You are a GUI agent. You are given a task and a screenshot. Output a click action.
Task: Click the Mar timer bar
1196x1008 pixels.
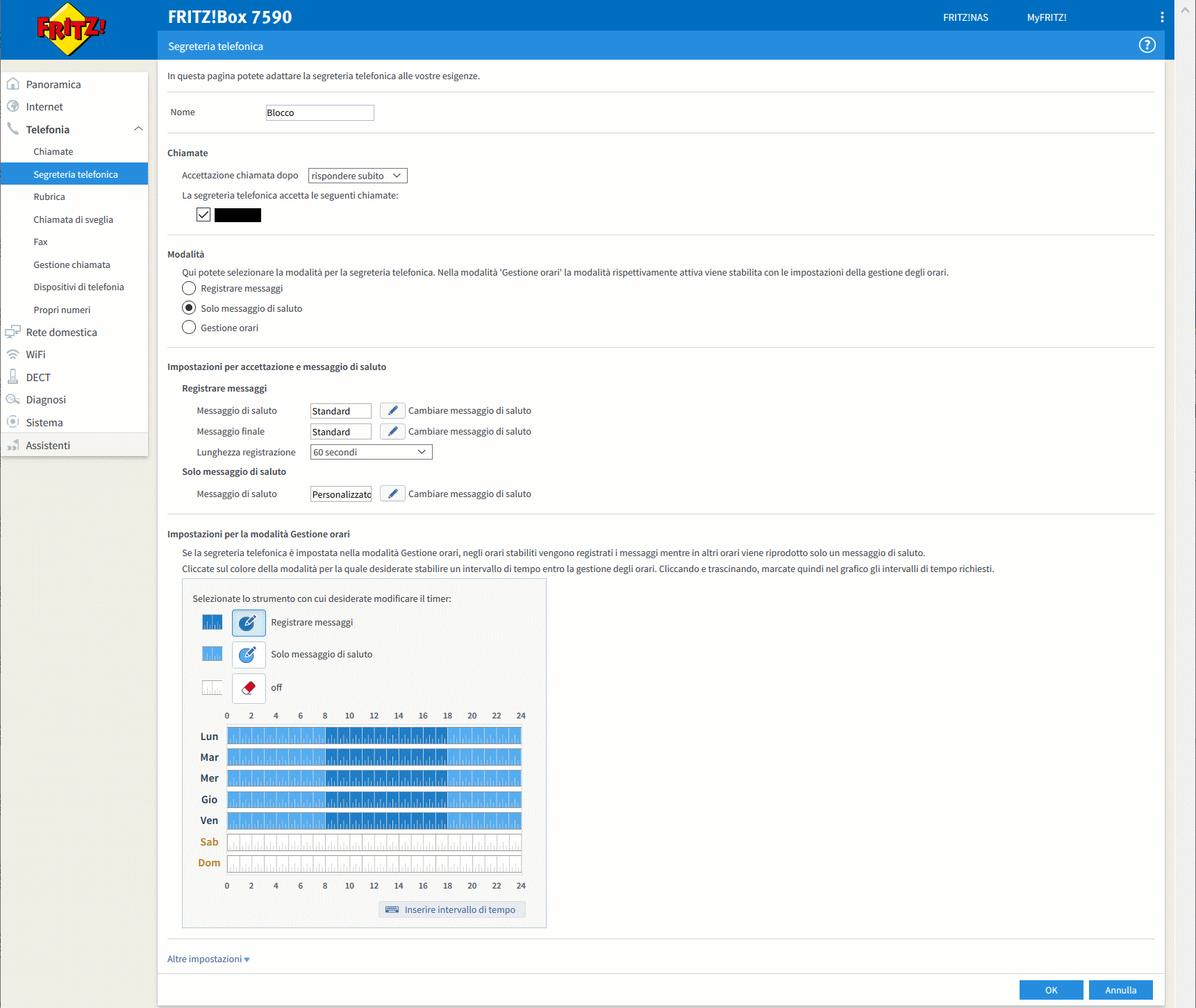pyautogui.click(x=374, y=757)
